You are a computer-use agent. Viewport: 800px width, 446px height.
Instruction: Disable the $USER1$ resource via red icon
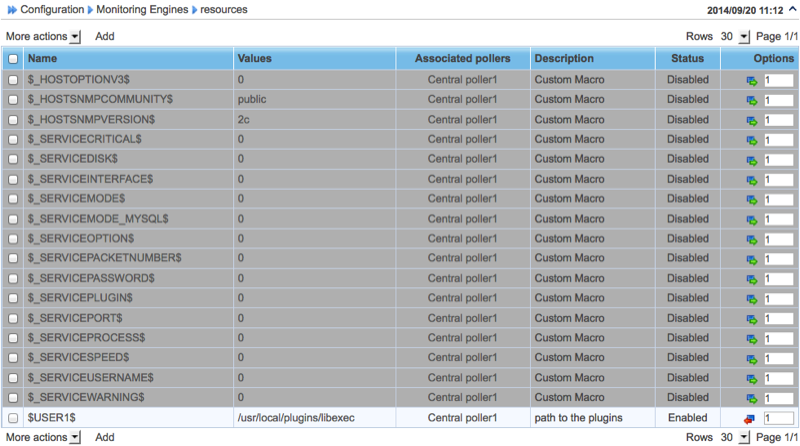751,418
